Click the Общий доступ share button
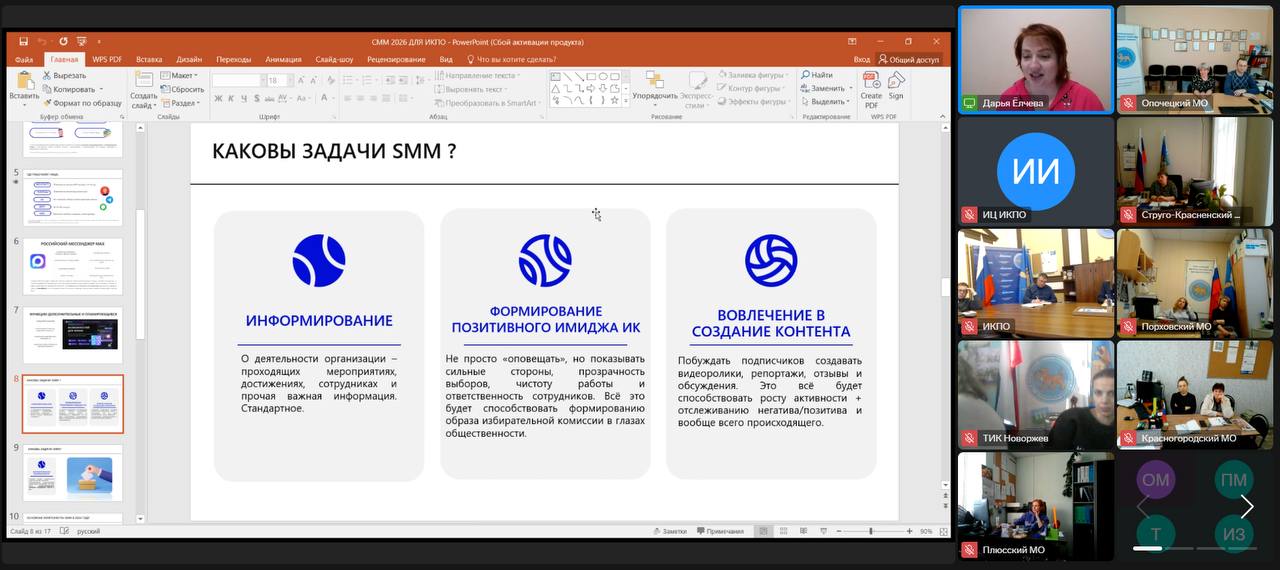This screenshot has height=570, width=1280. point(908,59)
